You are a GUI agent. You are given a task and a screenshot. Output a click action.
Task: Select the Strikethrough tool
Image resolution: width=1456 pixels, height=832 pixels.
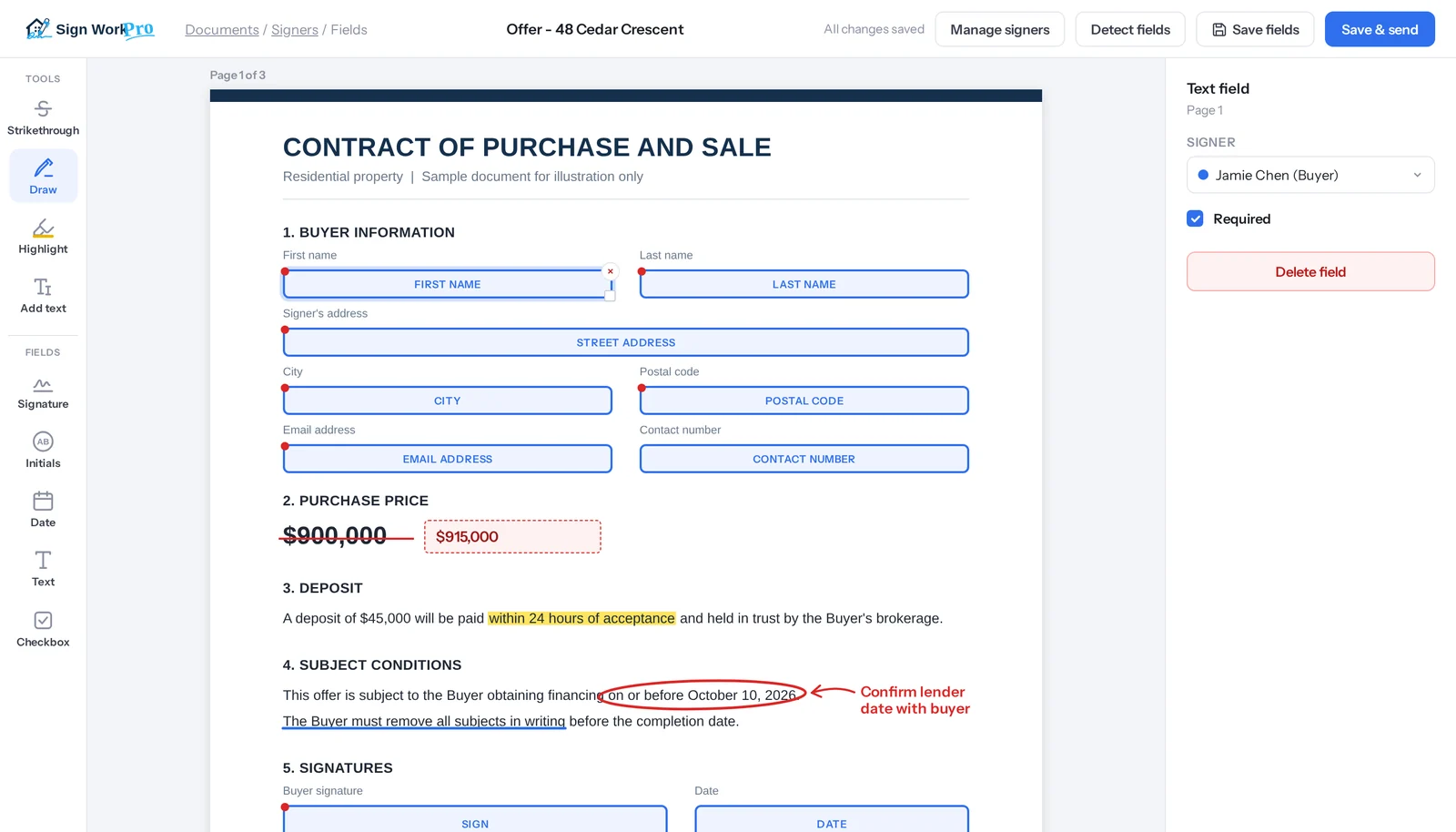coord(43,117)
